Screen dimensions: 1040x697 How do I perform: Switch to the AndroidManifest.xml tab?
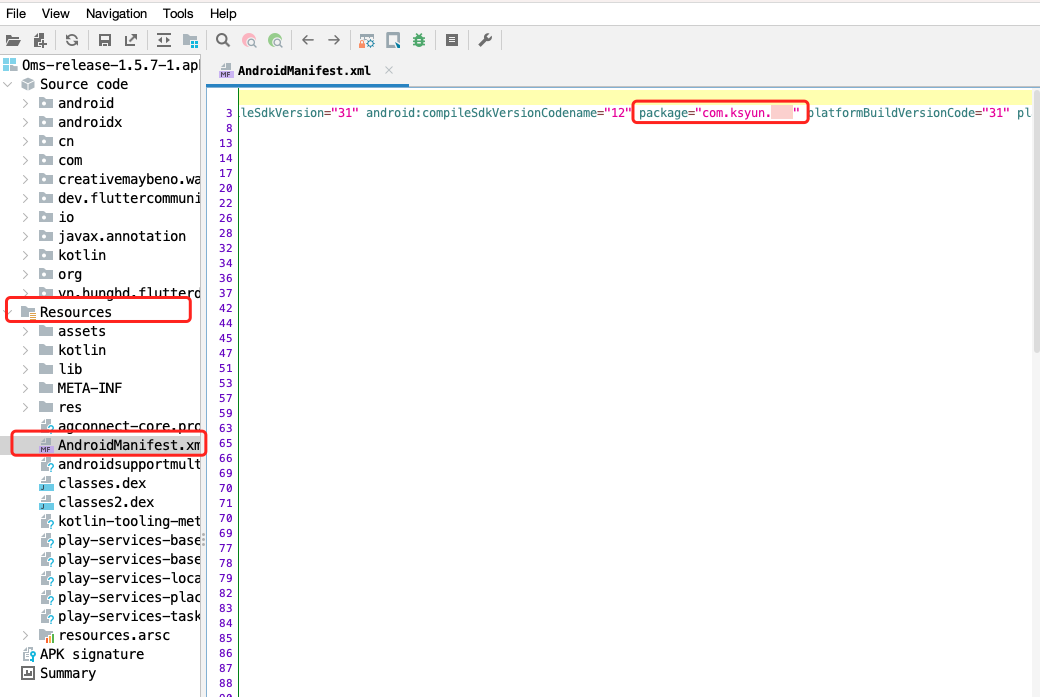303,71
